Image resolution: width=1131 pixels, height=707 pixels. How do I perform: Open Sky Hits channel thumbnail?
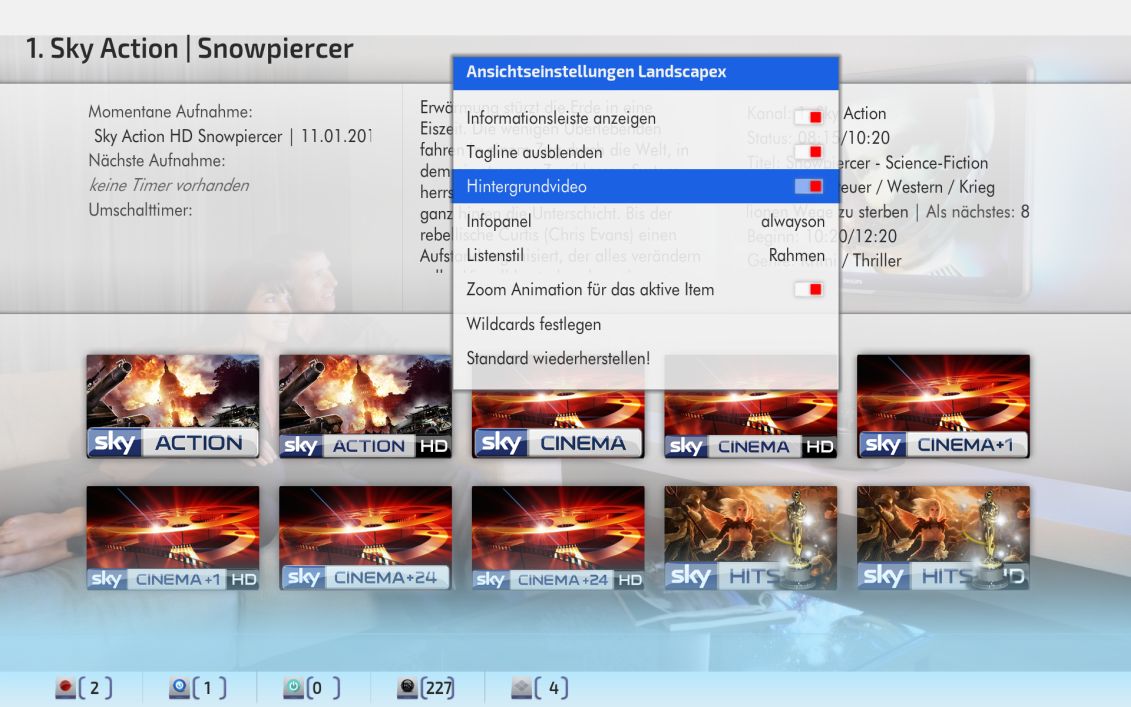(x=751, y=537)
